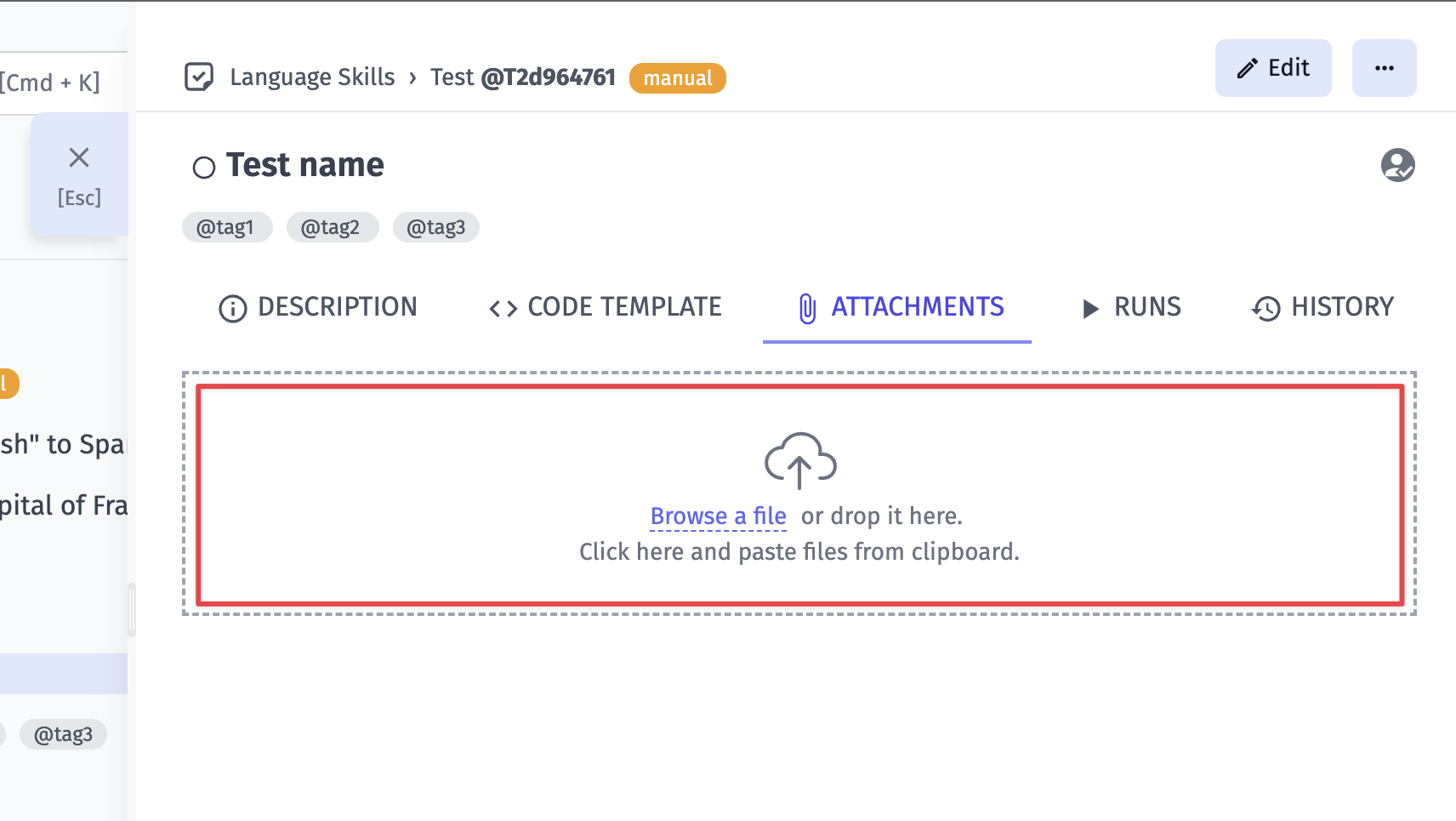Click the left panel scrollbar
Image resolution: width=1456 pixels, height=821 pixels.
[x=133, y=608]
